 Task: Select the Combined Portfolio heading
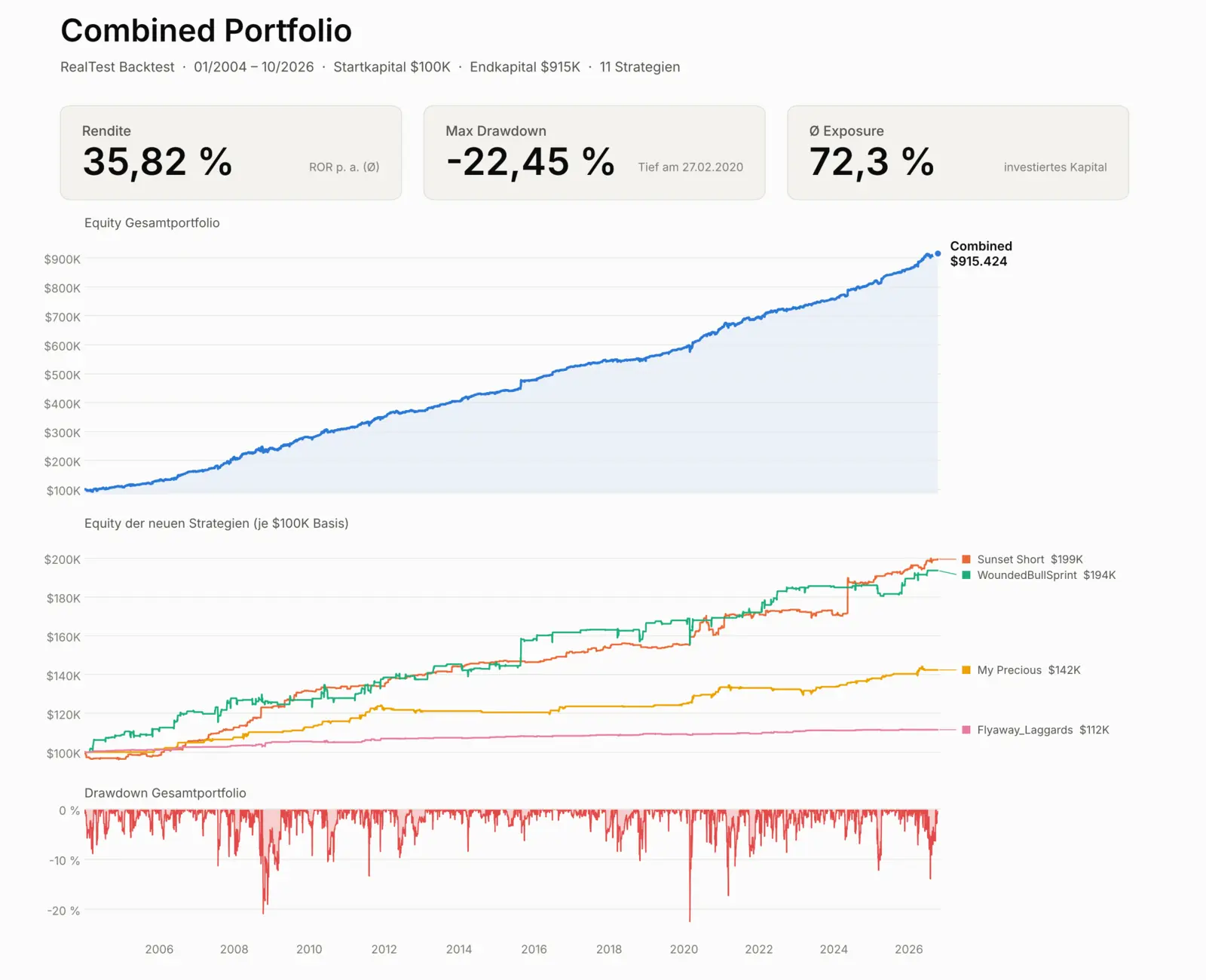[206, 31]
